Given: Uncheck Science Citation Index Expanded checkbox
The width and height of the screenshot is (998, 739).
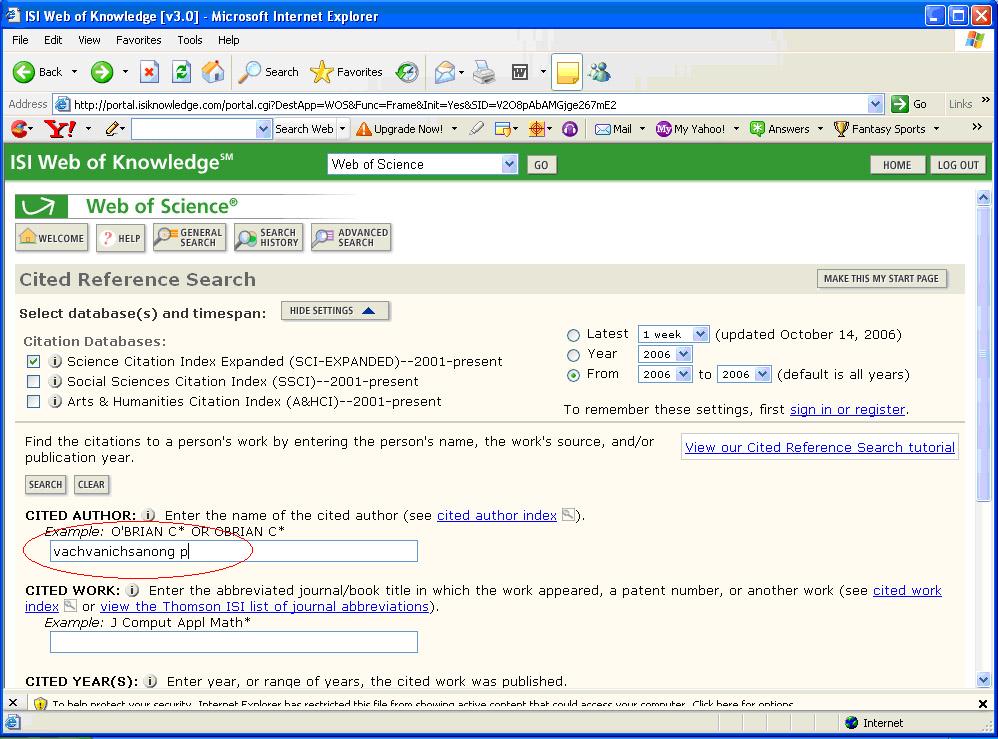Looking at the screenshot, I should click(34, 362).
